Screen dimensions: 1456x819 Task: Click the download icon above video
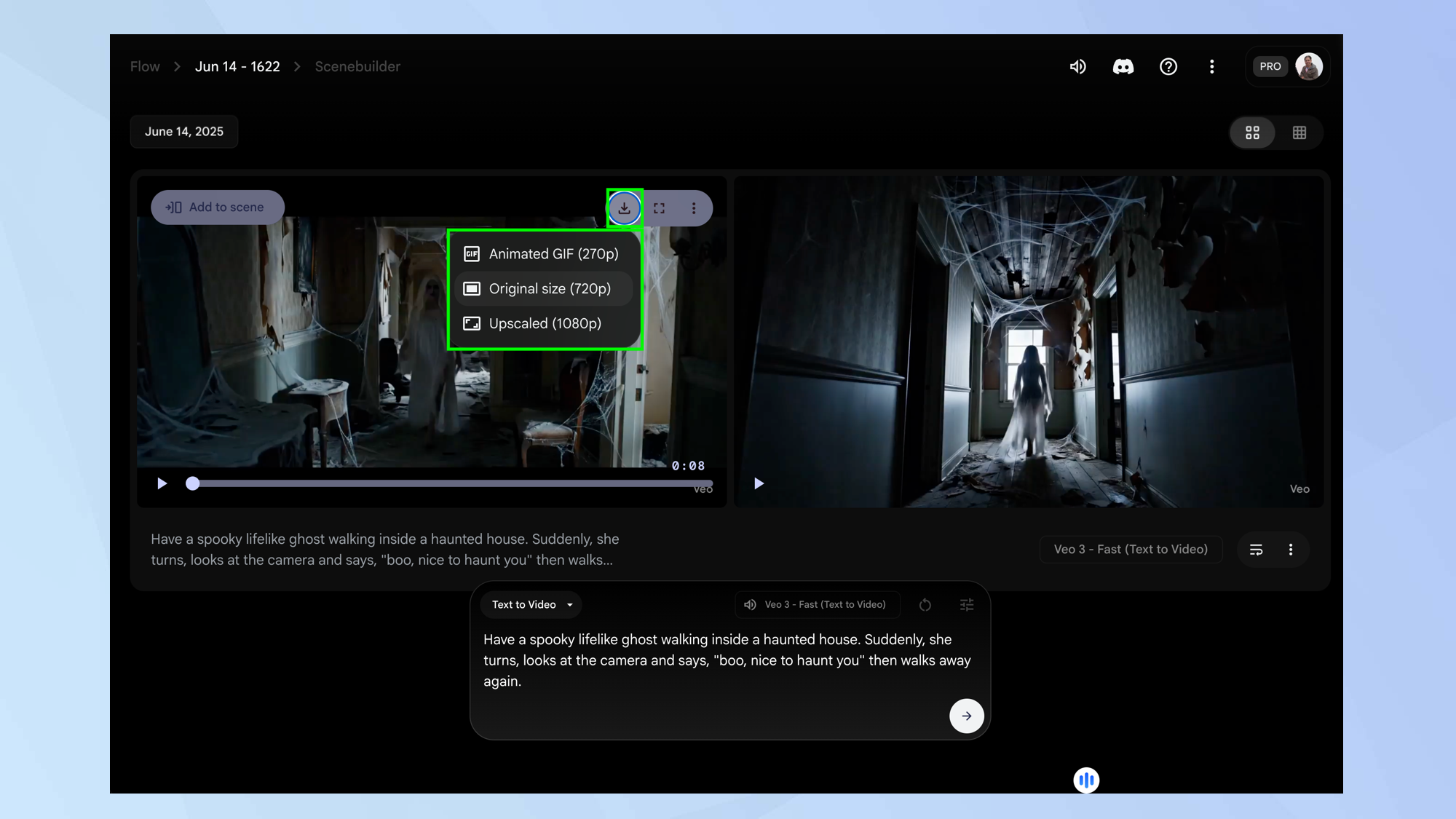tap(624, 208)
